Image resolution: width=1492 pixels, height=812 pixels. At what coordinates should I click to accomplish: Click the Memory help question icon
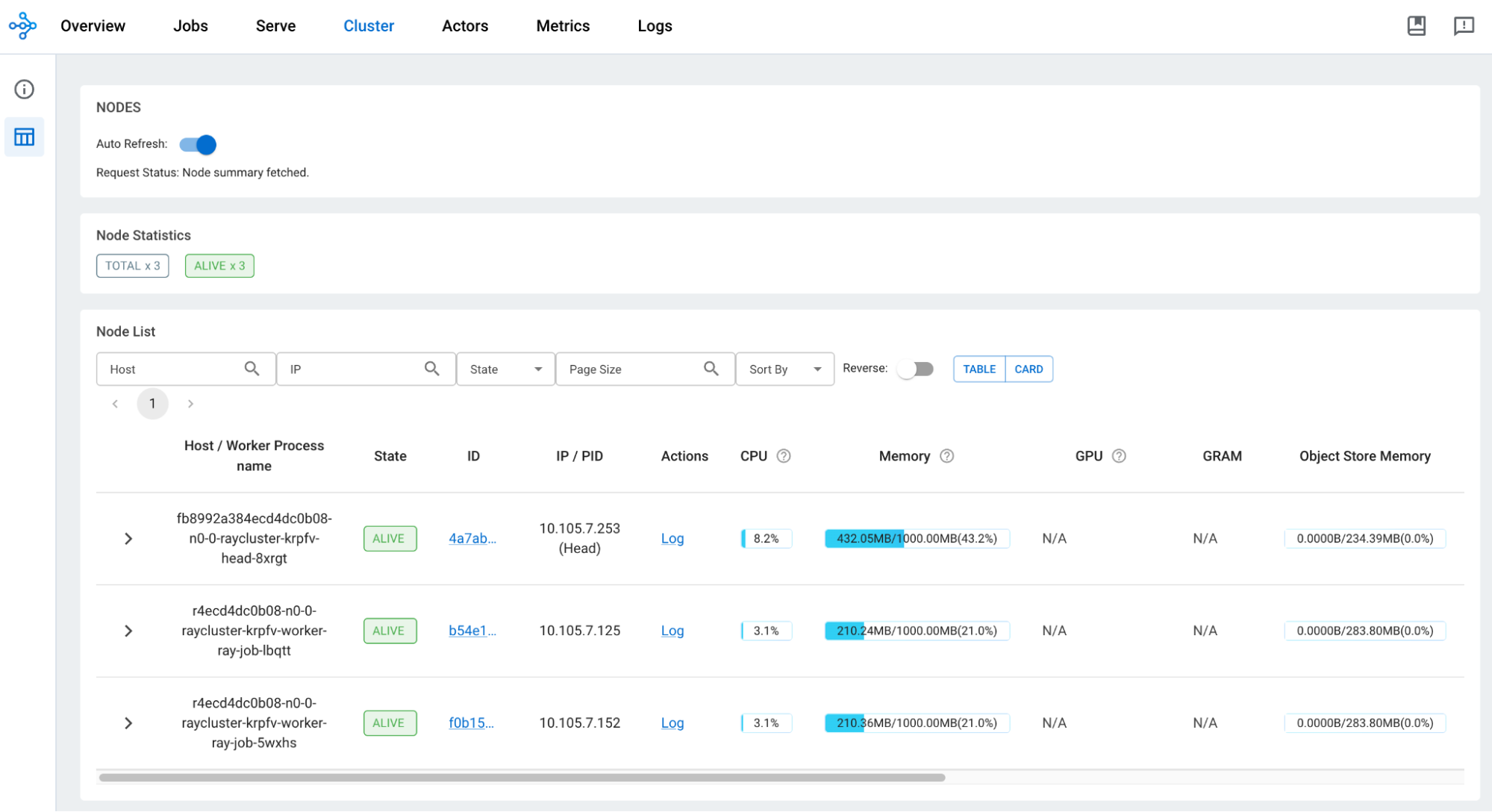946,456
